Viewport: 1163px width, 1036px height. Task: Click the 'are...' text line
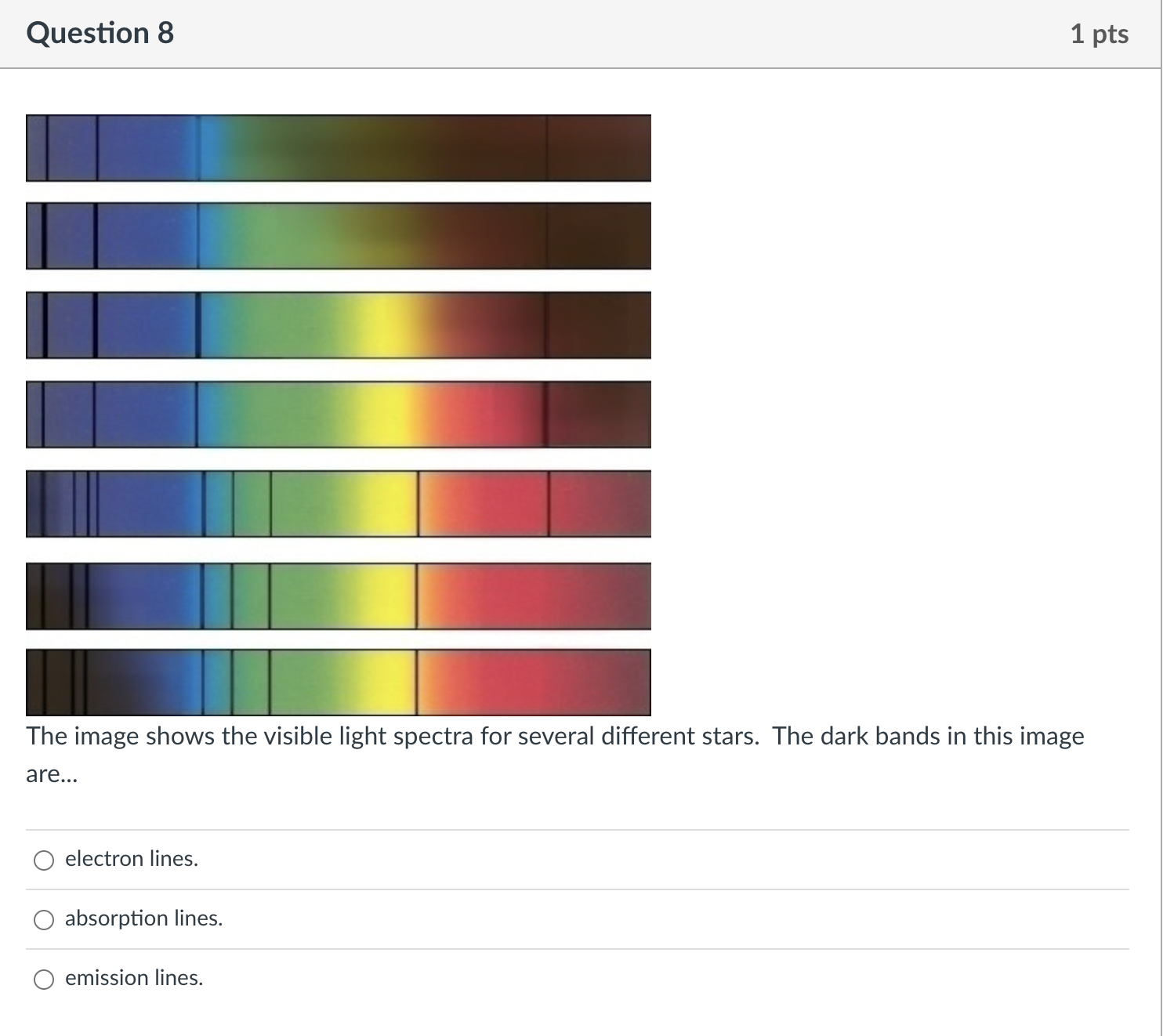[52, 774]
